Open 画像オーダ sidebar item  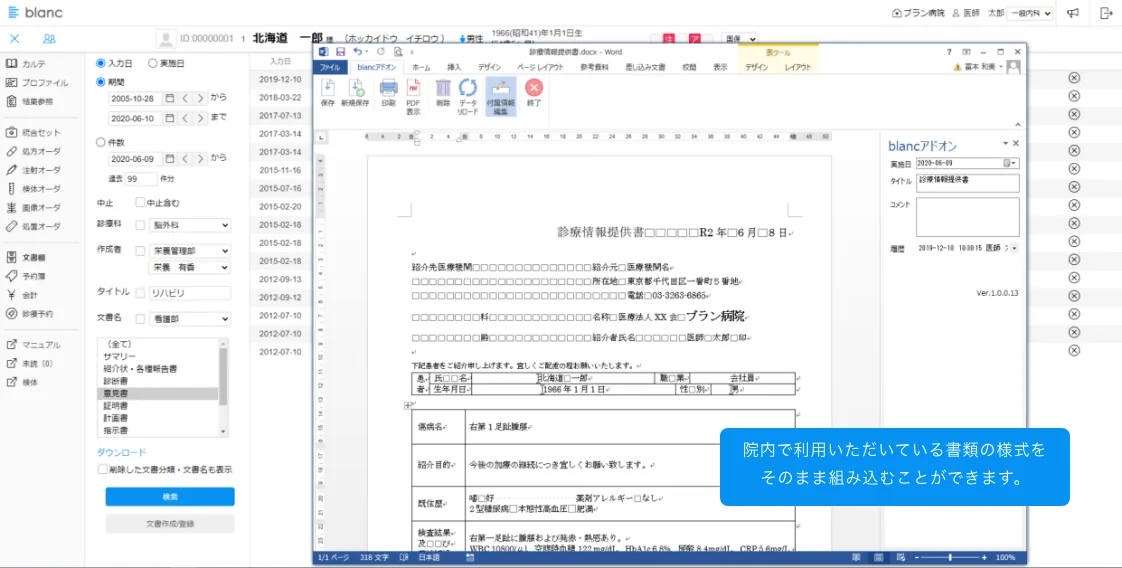[x=33, y=207]
